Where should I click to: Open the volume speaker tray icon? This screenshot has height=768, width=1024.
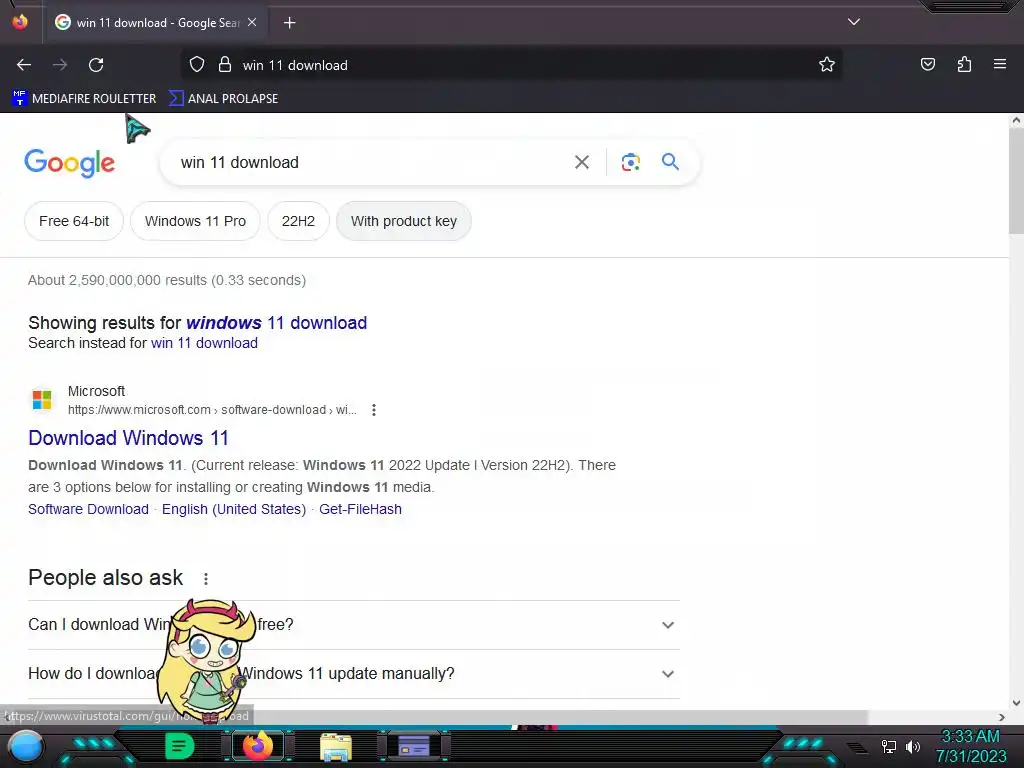[x=913, y=746]
